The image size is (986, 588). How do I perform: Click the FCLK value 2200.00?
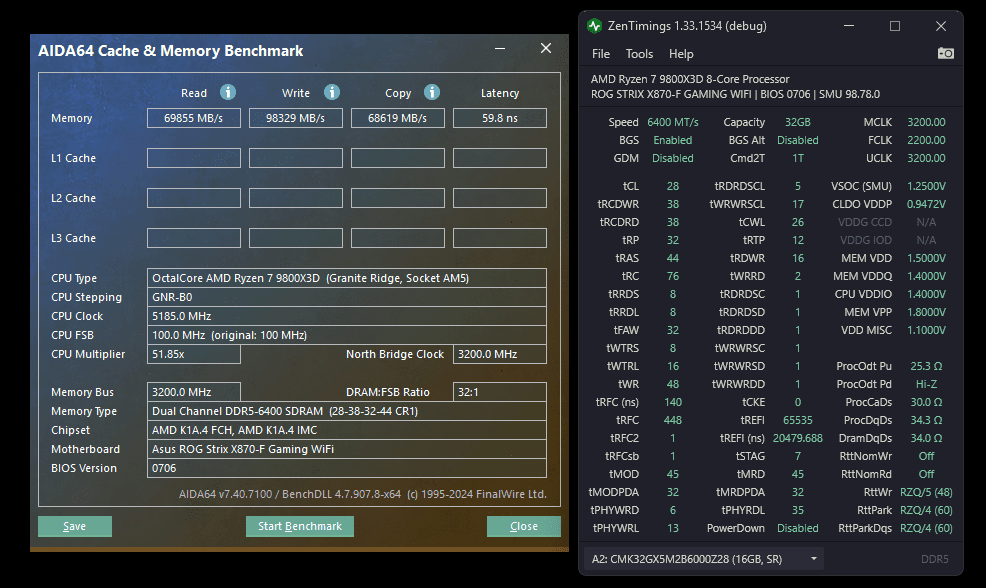point(926,140)
